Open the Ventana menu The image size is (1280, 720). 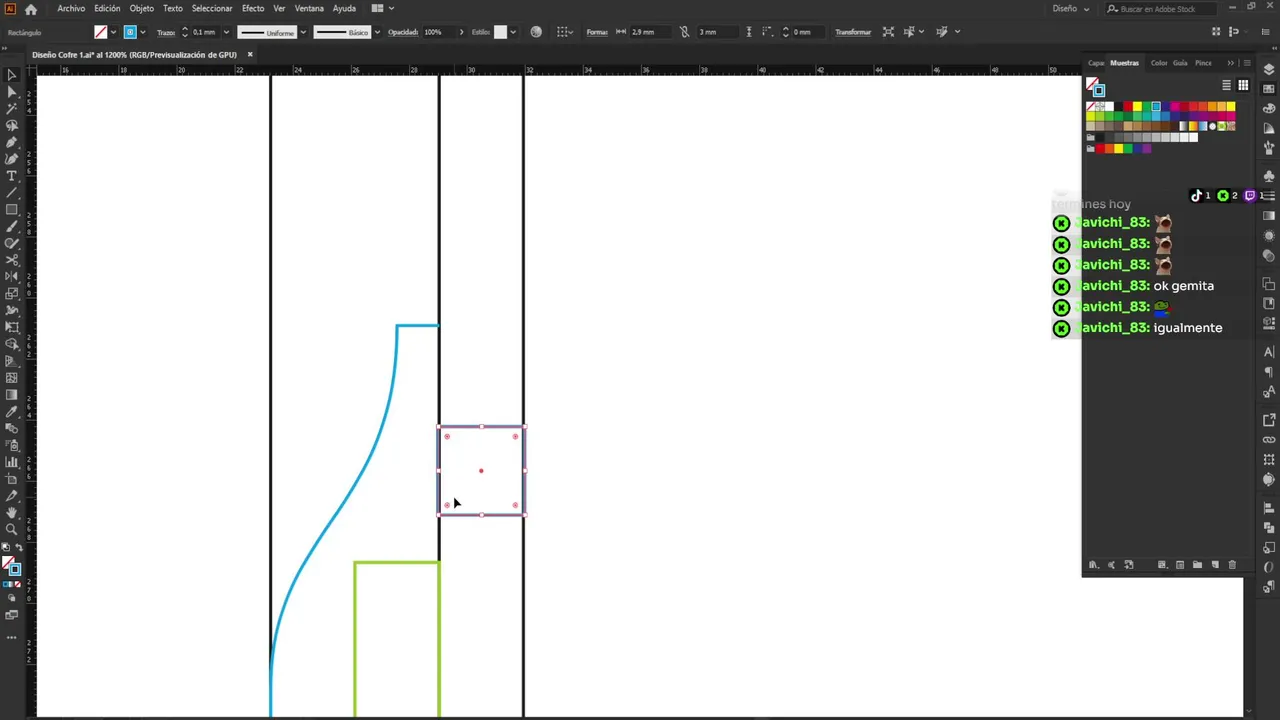click(309, 8)
